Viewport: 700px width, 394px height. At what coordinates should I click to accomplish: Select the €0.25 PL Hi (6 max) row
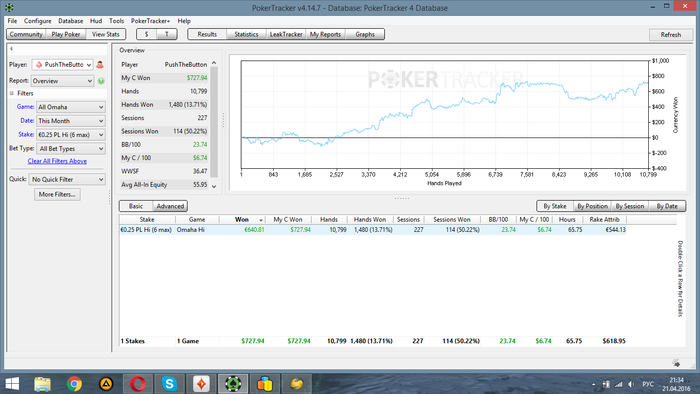click(373, 230)
